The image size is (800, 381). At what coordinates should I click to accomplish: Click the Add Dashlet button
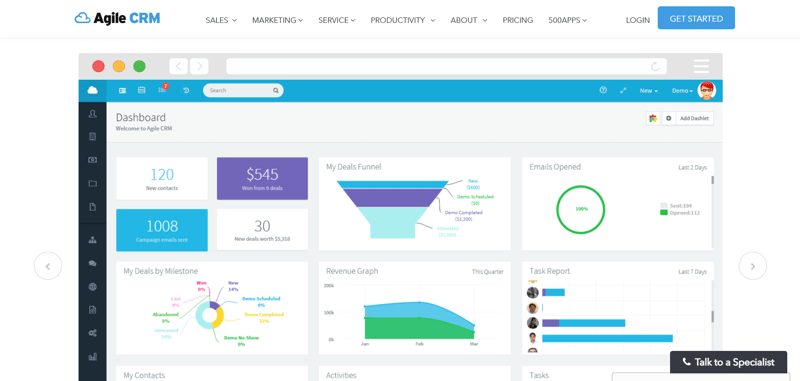click(x=695, y=118)
